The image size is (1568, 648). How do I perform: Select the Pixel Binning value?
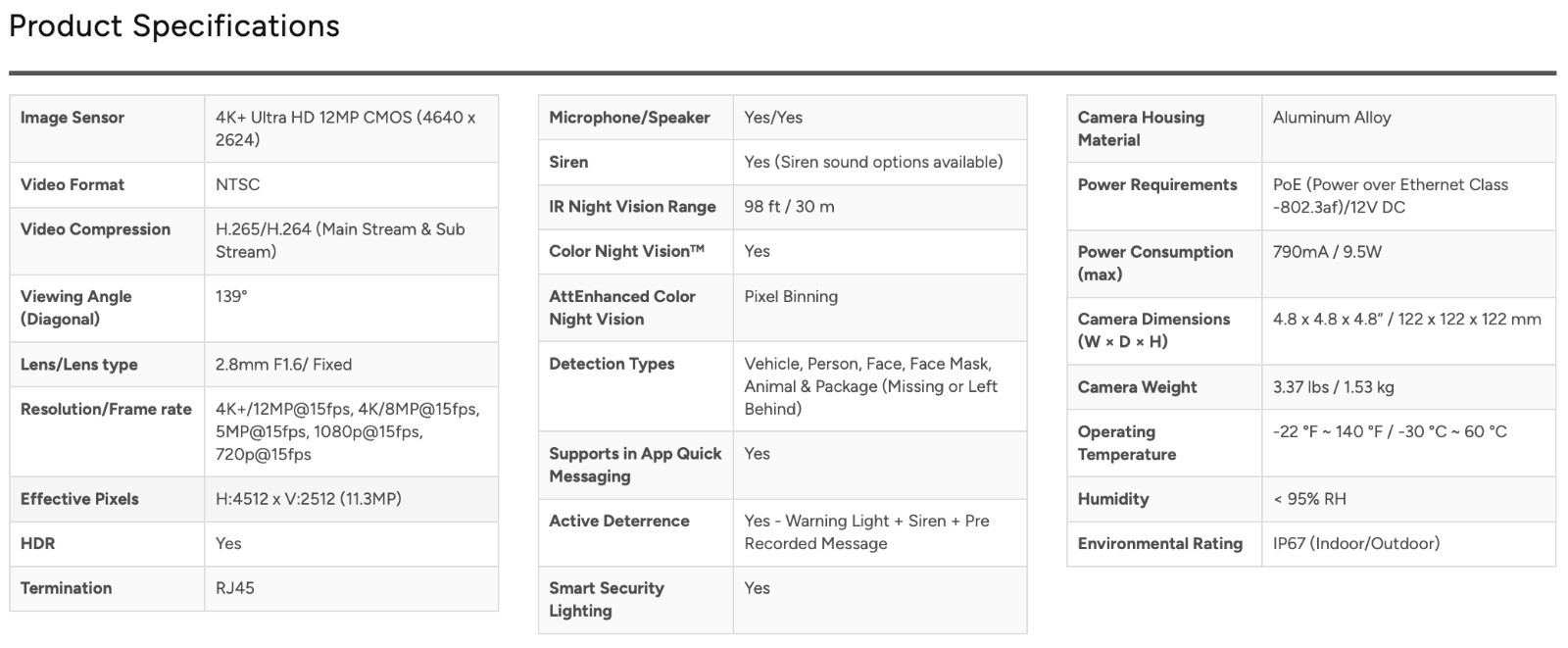click(x=791, y=296)
